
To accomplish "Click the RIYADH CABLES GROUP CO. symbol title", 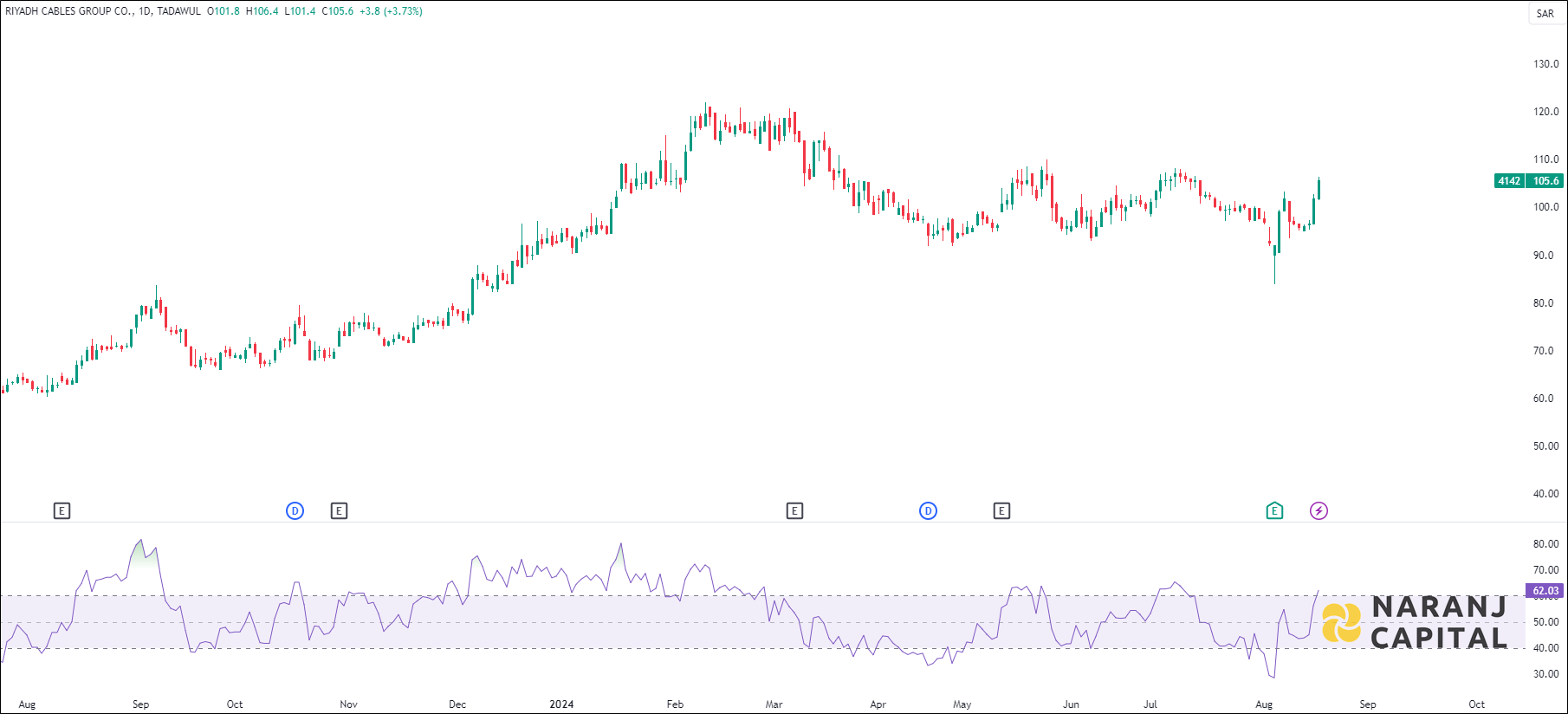I will pos(69,11).
